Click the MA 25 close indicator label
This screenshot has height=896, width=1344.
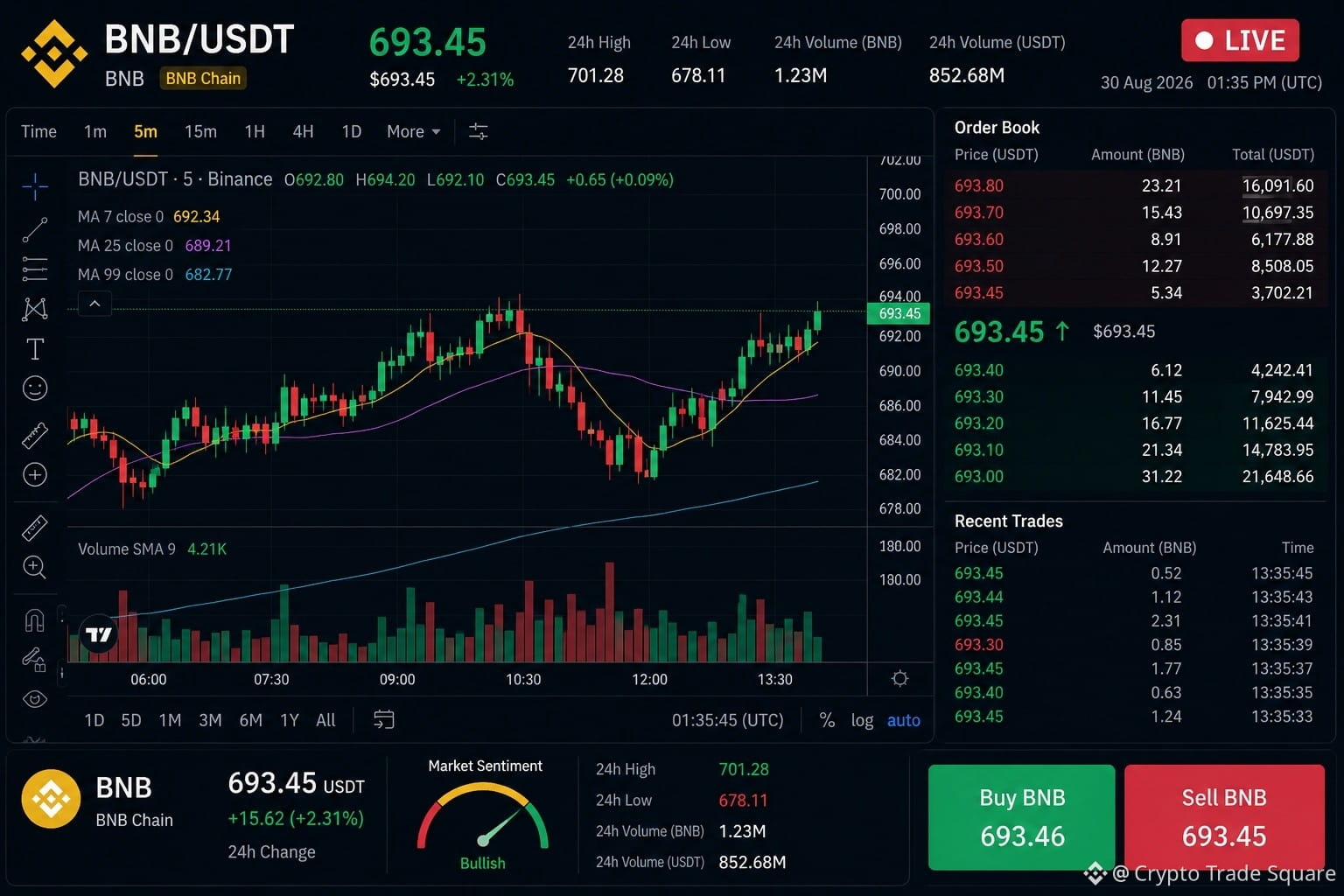click(x=125, y=246)
